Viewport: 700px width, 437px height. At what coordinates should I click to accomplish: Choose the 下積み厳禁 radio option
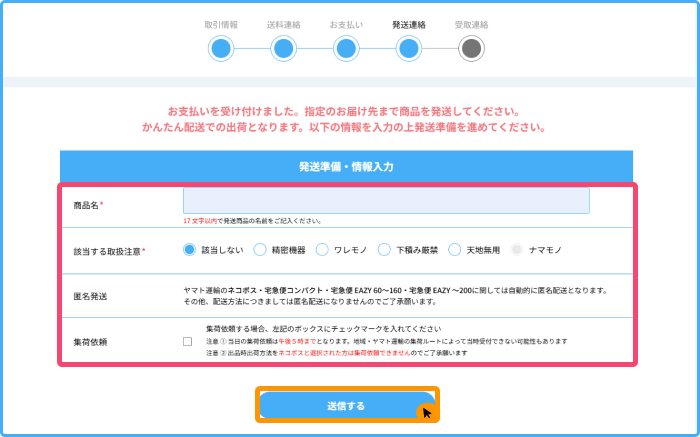pyautogui.click(x=384, y=250)
